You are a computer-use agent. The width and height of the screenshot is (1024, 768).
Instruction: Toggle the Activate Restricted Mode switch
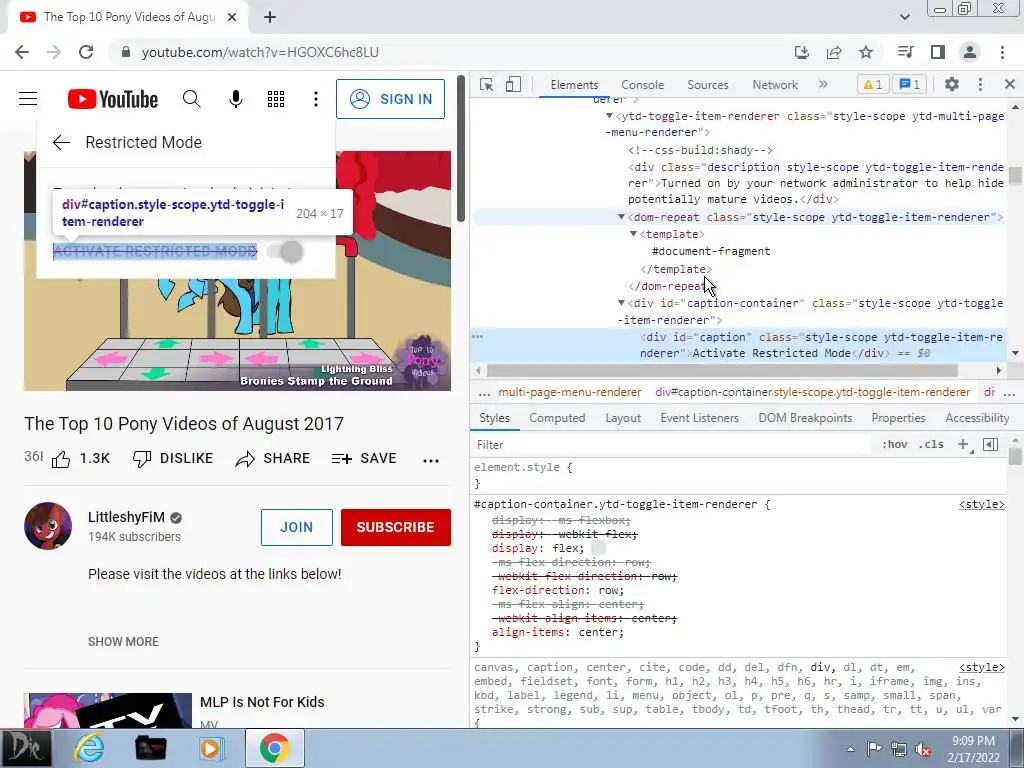click(286, 251)
